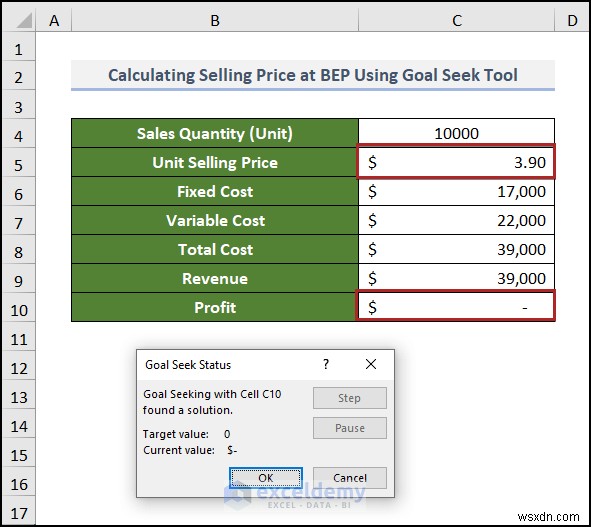Click the 'Goal Seek Status' dialog title

point(188,365)
